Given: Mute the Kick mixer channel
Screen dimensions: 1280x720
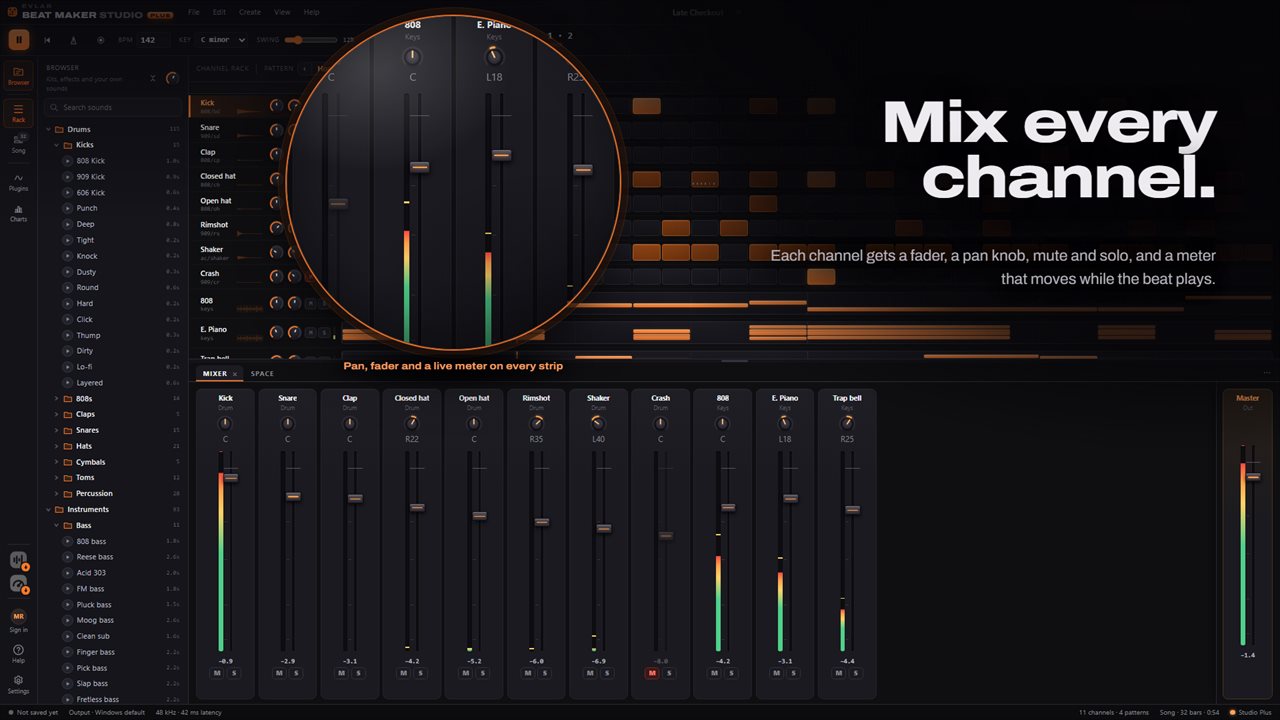Looking at the screenshot, I should pyautogui.click(x=216, y=673).
